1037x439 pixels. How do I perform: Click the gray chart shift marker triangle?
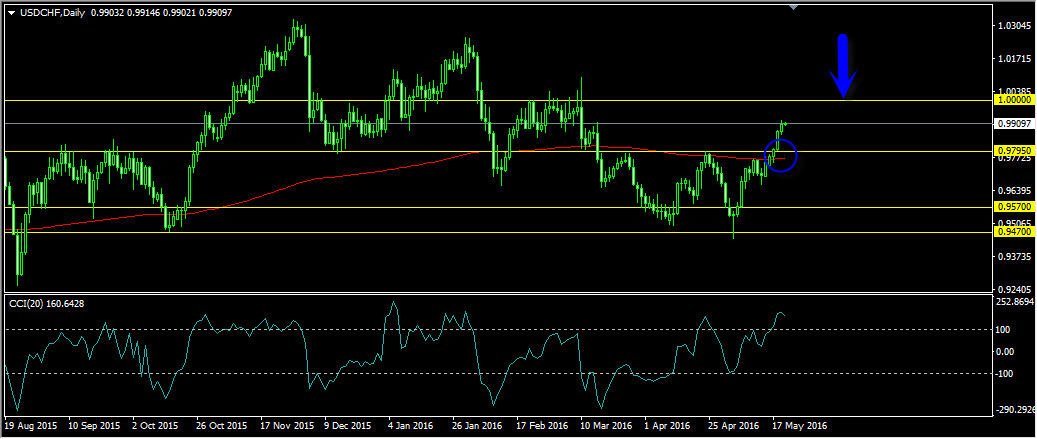[794, 7]
